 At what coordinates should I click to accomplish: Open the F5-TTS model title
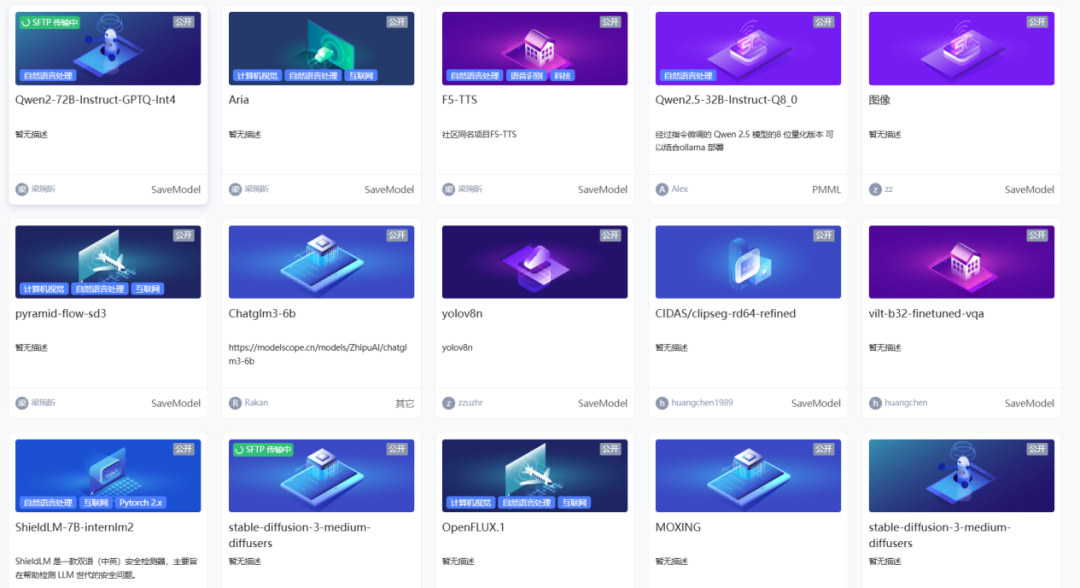[x=459, y=100]
